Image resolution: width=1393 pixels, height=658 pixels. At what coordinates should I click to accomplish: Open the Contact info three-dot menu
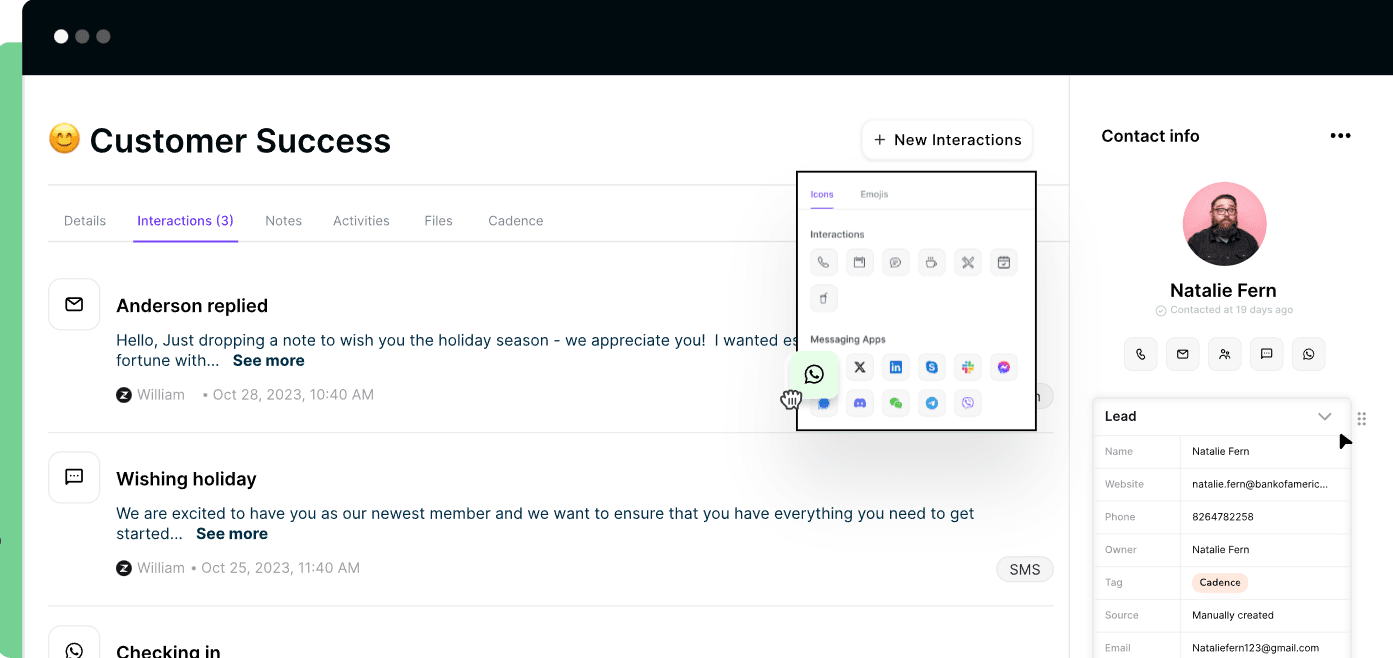[1340, 135]
